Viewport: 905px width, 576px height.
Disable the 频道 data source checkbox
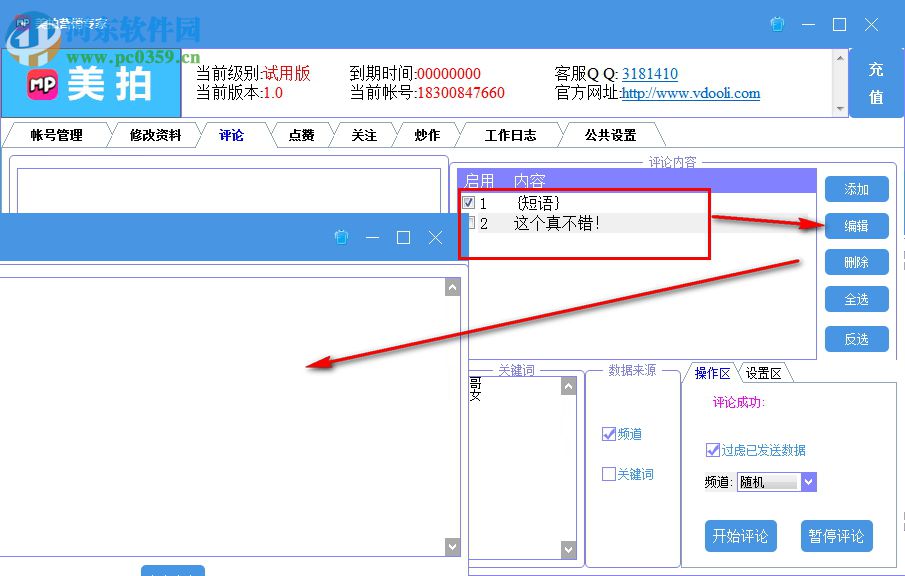[x=608, y=434]
